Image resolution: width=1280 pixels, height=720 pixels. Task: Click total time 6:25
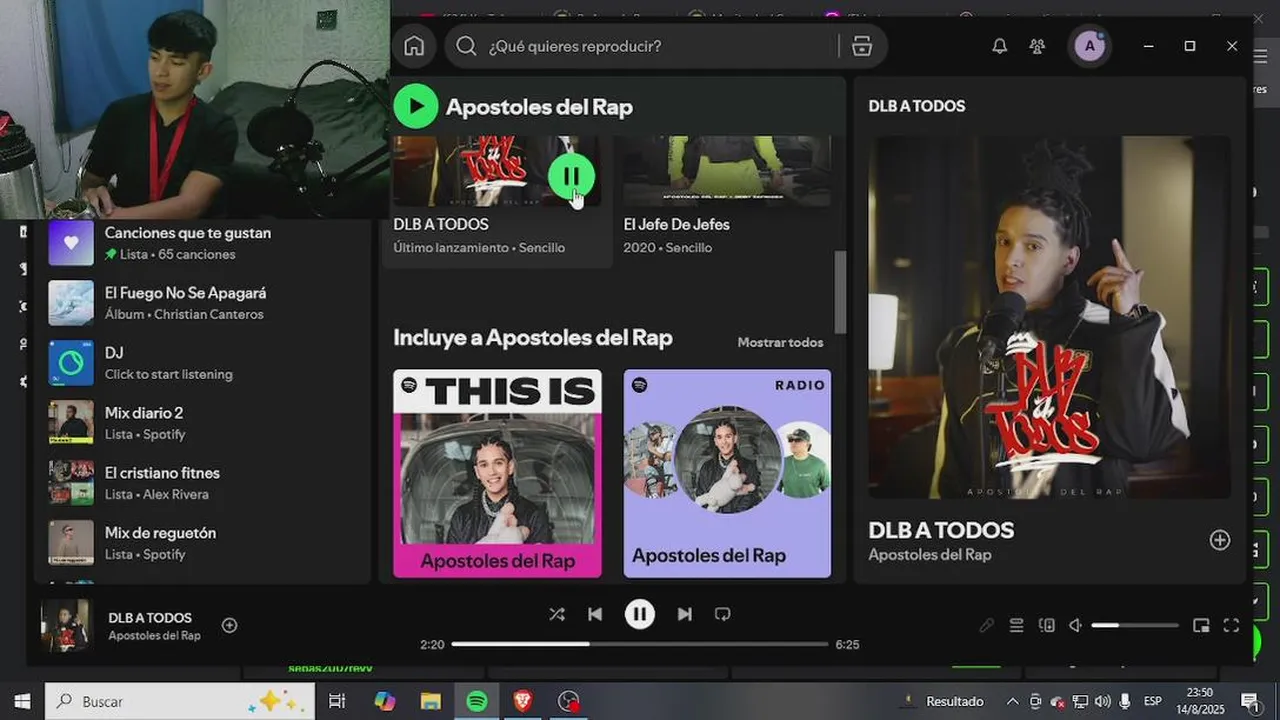click(847, 645)
